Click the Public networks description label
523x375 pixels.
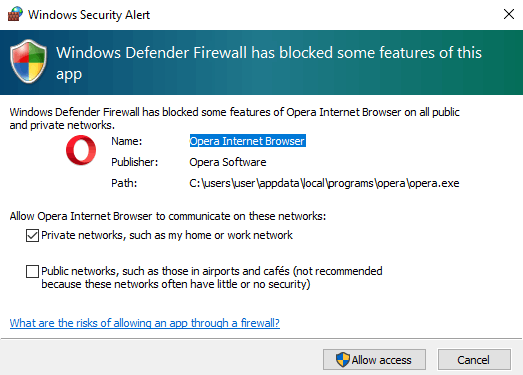point(212,278)
